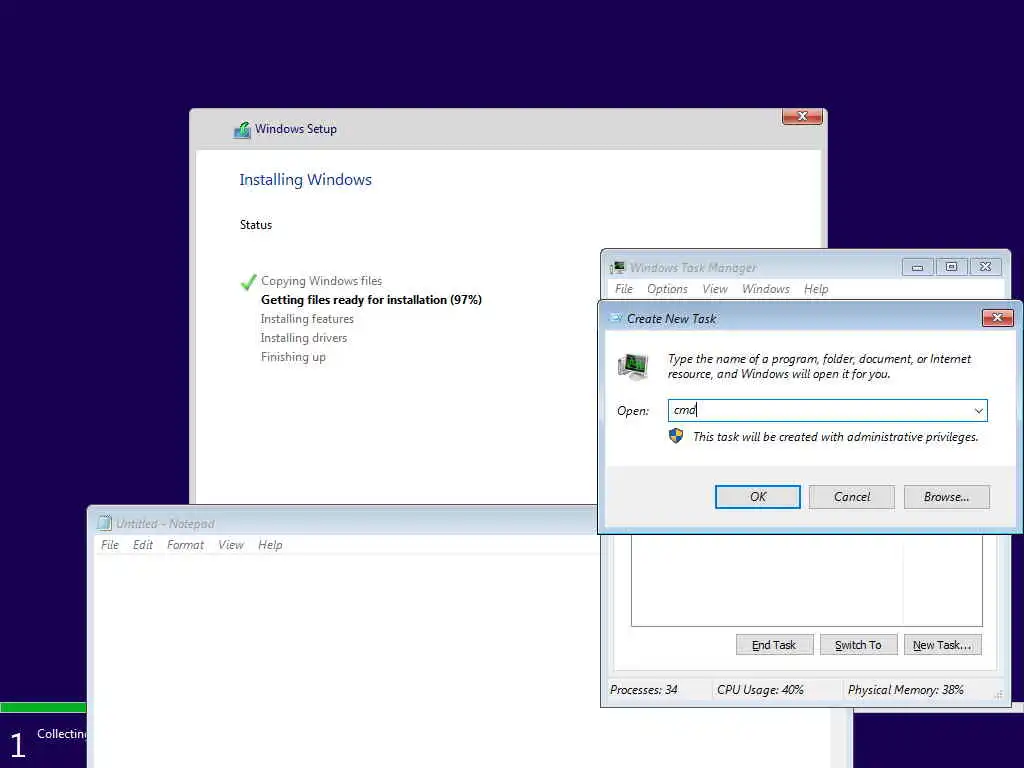This screenshot has height=768, width=1024.
Task: Click Cancel in Create New Task
Action: click(x=852, y=497)
